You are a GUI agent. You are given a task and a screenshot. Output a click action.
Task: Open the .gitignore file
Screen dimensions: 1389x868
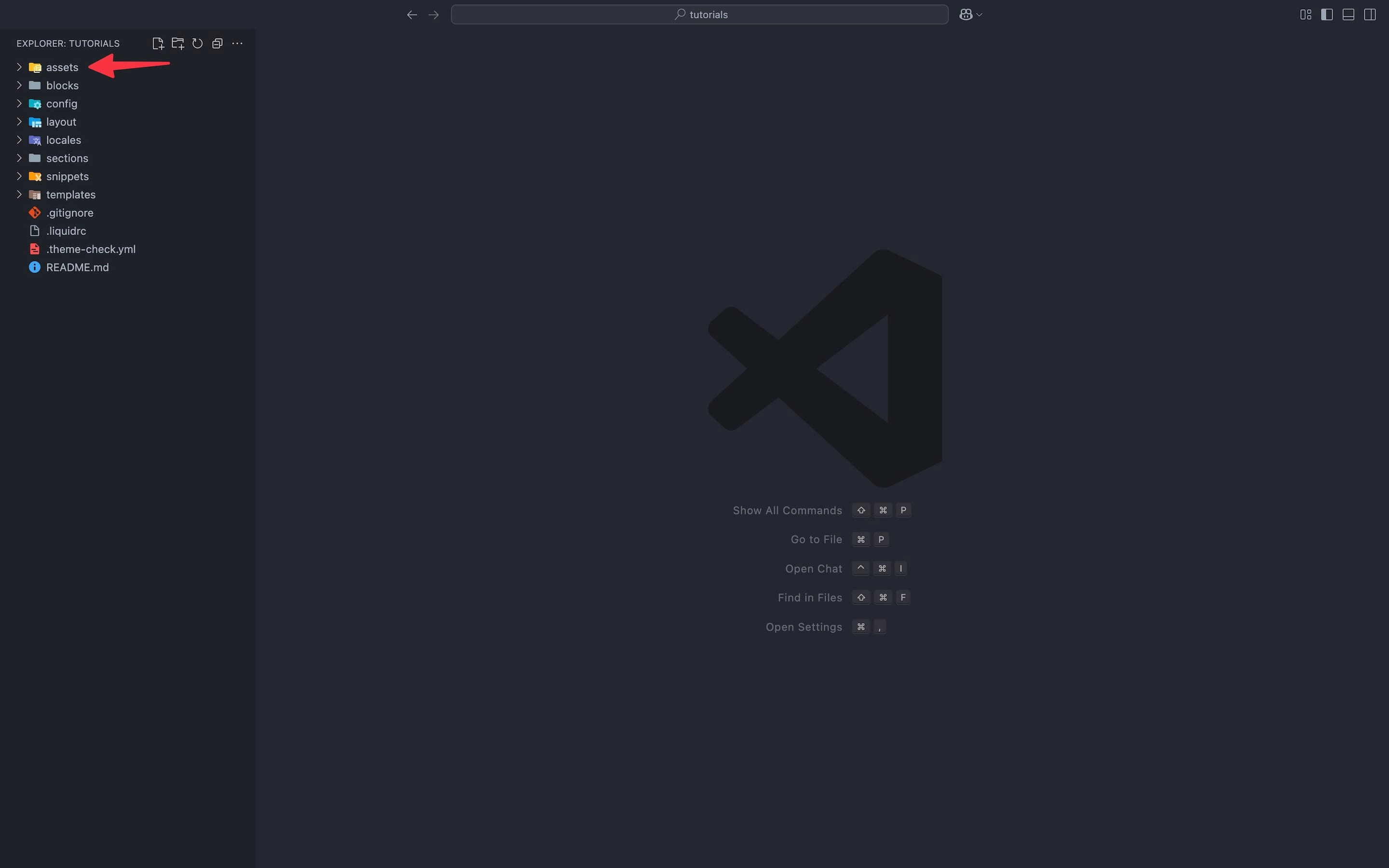[x=70, y=212]
